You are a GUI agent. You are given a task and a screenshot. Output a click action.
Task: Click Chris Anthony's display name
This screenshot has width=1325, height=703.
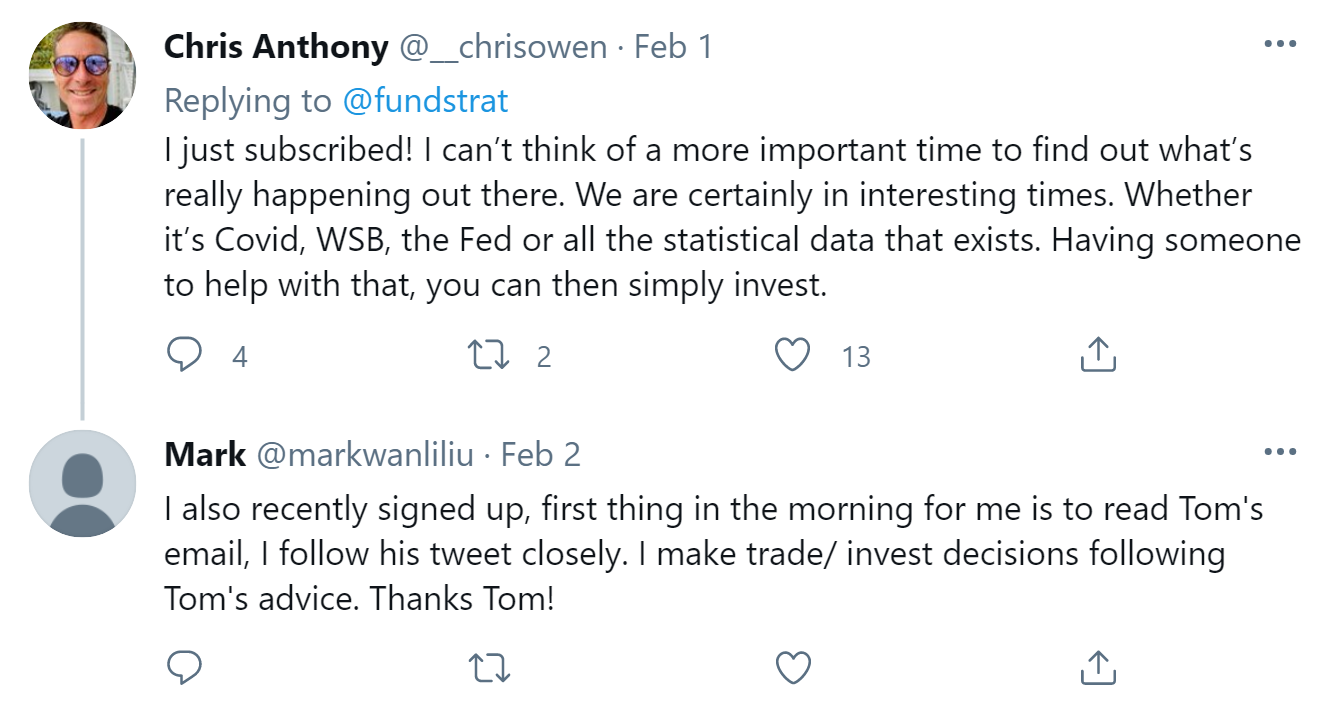click(x=275, y=47)
